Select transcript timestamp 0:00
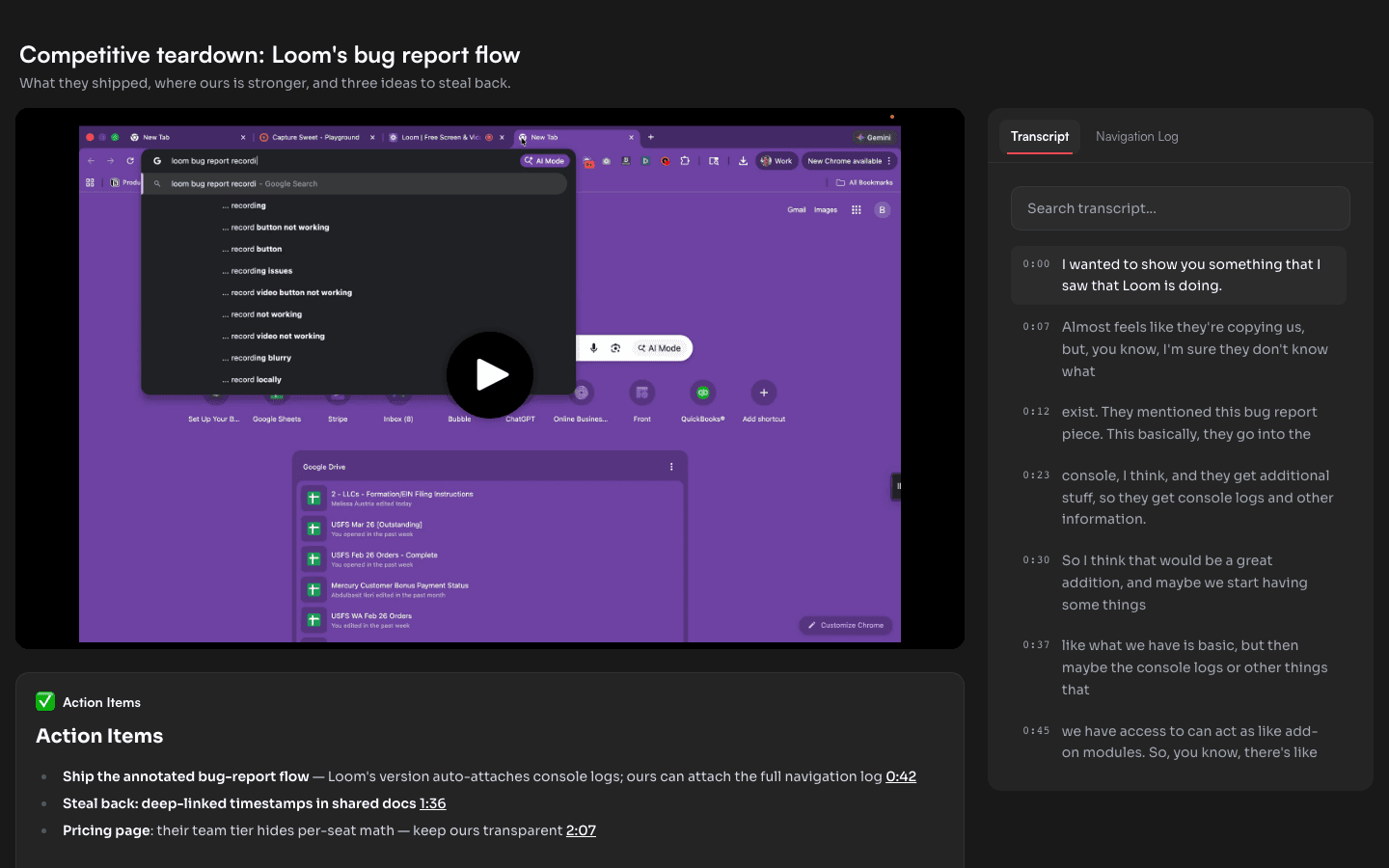Image resolution: width=1389 pixels, height=868 pixels. (1036, 264)
